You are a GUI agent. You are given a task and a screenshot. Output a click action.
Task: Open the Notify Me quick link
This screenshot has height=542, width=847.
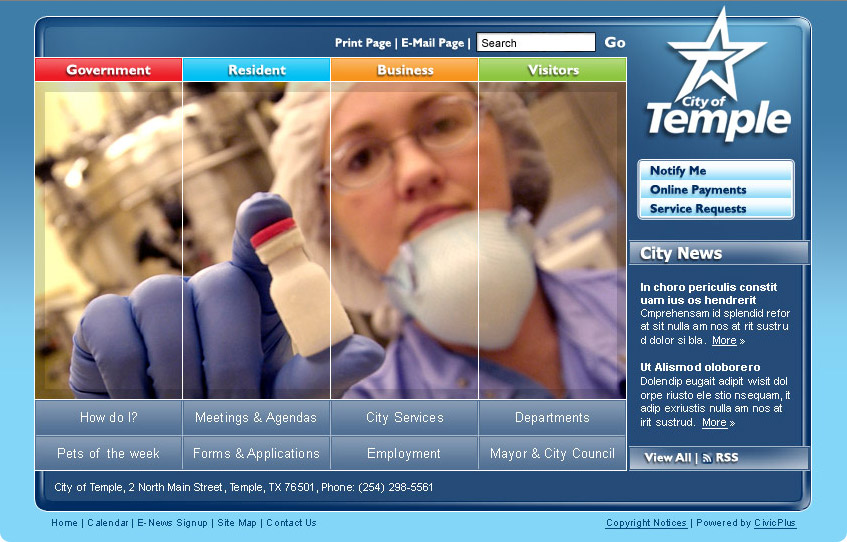678,171
